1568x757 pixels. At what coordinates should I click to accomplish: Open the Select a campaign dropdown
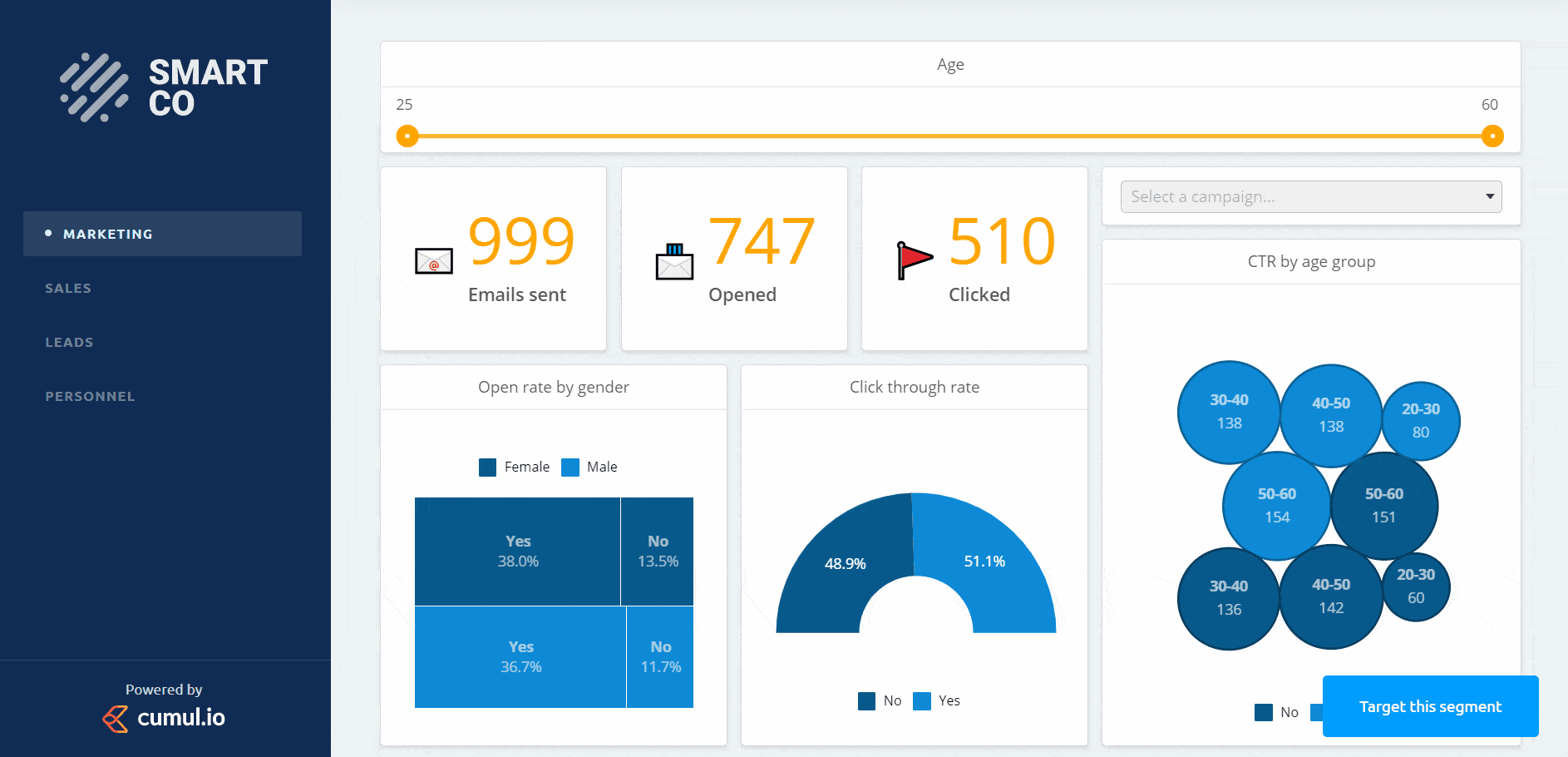(x=1310, y=196)
